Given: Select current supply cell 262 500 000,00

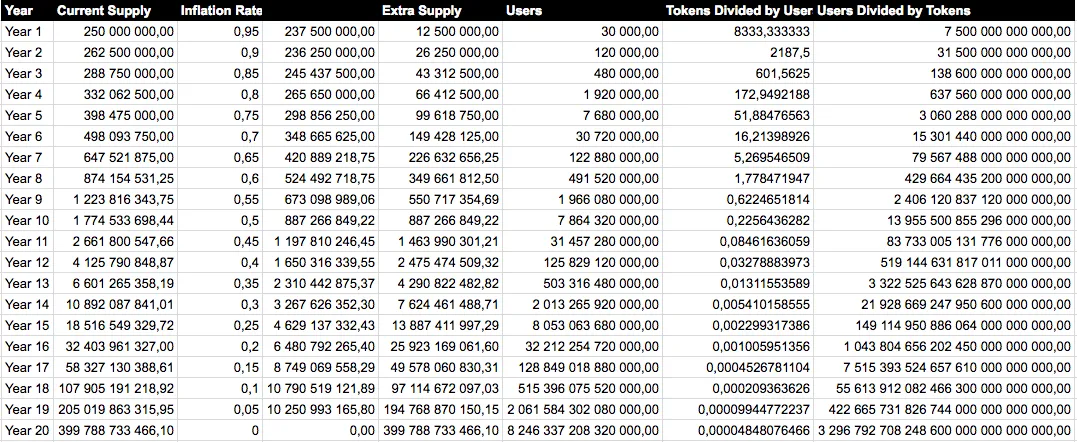Looking at the screenshot, I should click(x=115, y=52).
